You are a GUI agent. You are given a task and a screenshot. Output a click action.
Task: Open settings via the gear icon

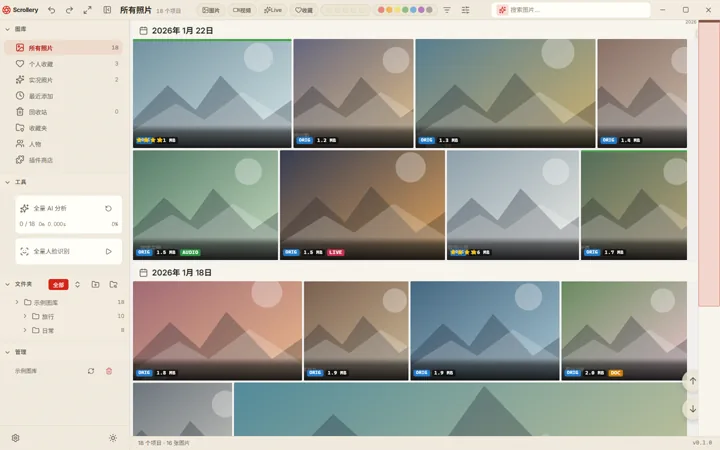pyautogui.click(x=16, y=438)
